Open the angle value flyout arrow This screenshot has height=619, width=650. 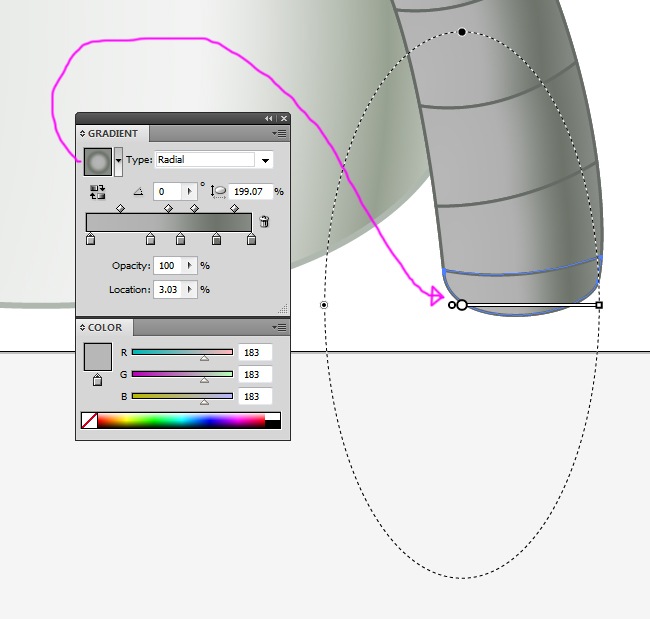(x=189, y=192)
